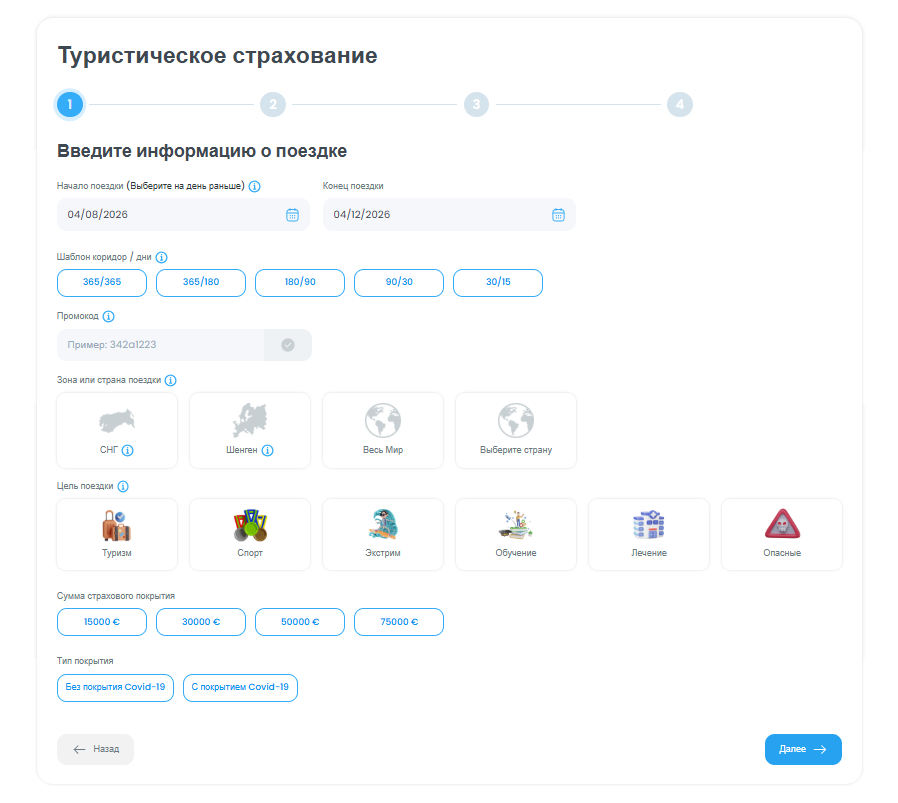Viewport: 898px width, 803px height.
Task: Click info icon next to Цель поездки
Action: click(123, 487)
